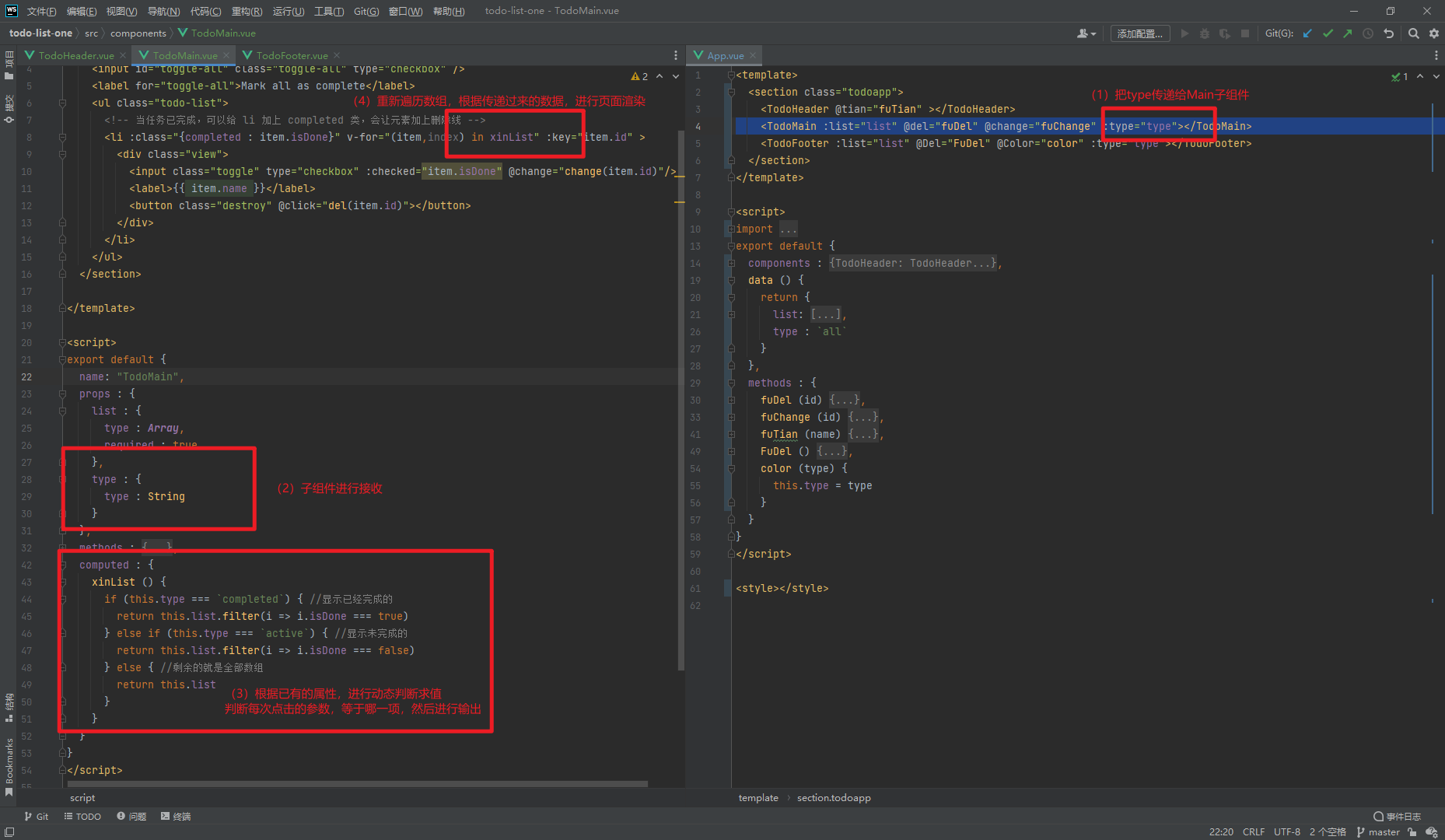
Task: Open the UTF-8 encoding selector
Action: [1286, 832]
